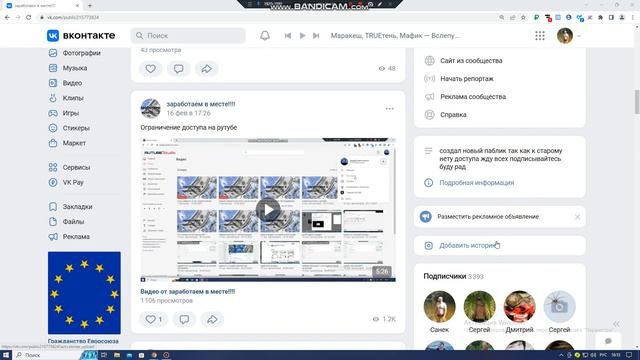Like the Rutube video post
The image size is (640, 360).
[x=153, y=319]
